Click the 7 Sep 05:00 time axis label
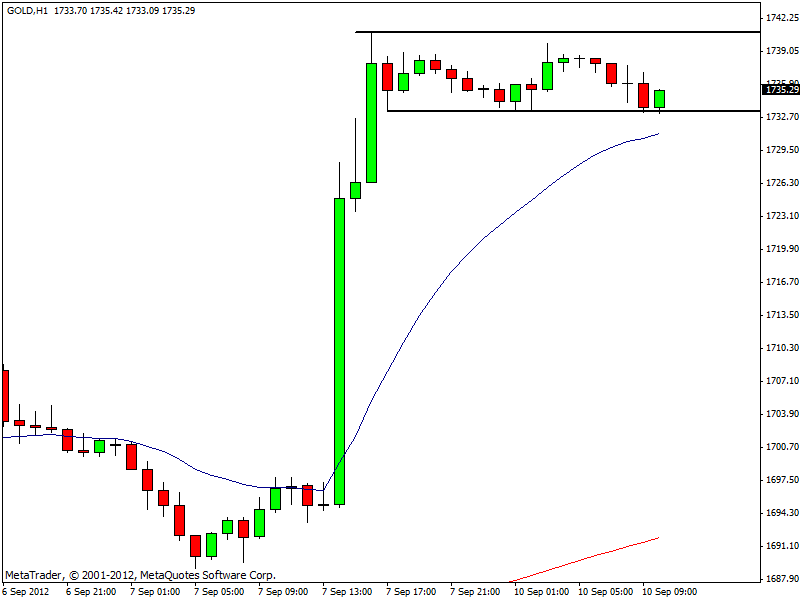The width and height of the screenshot is (800, 600). pyautogui.click(x=218, y=591)
